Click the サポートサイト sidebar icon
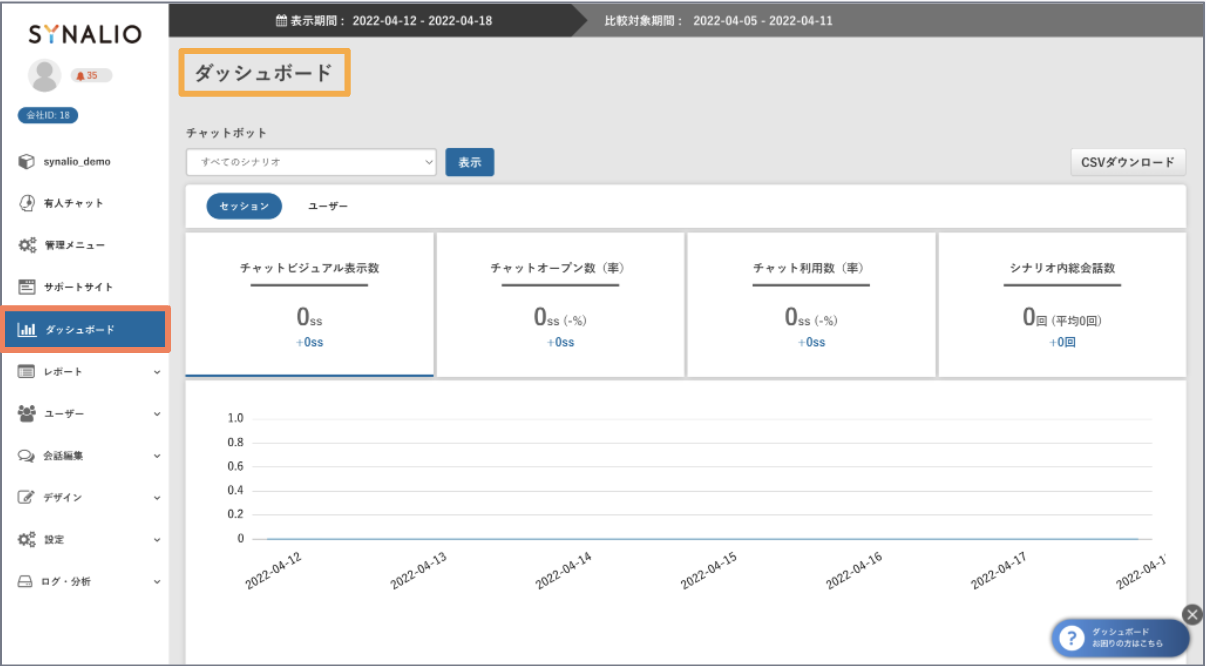 (x=27, y=287)
